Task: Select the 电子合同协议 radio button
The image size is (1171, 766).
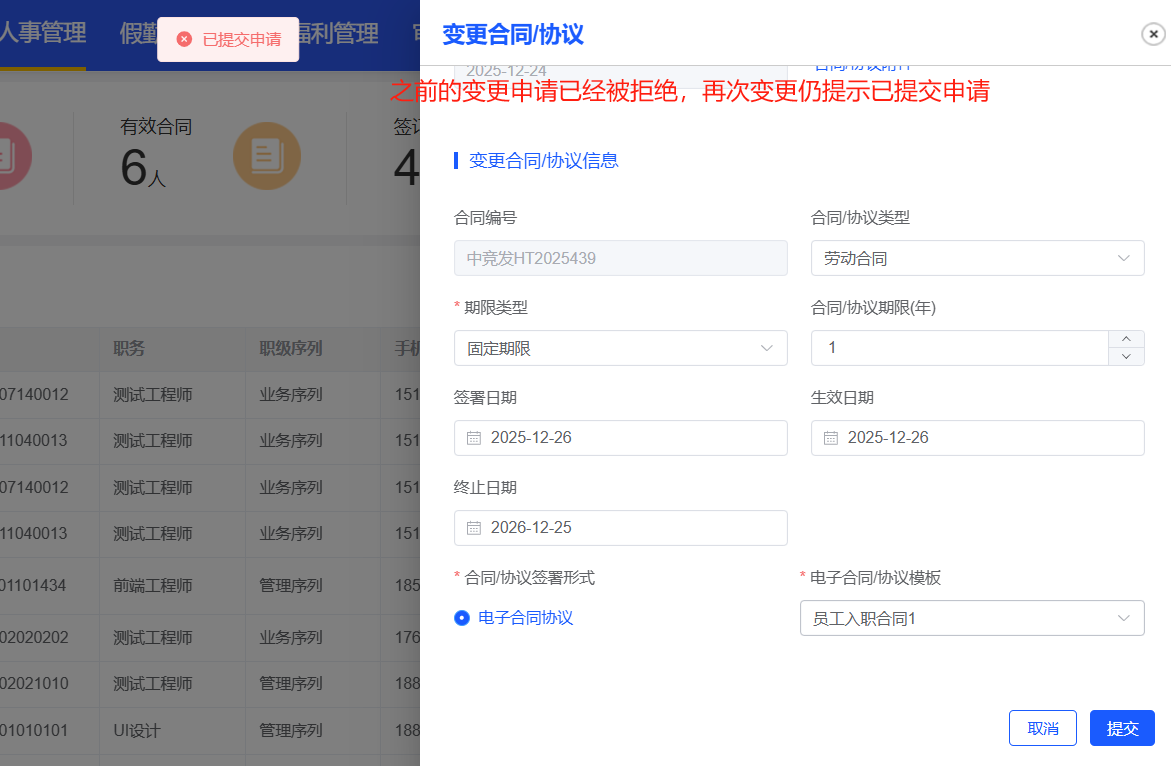Action: pos(462,618)
